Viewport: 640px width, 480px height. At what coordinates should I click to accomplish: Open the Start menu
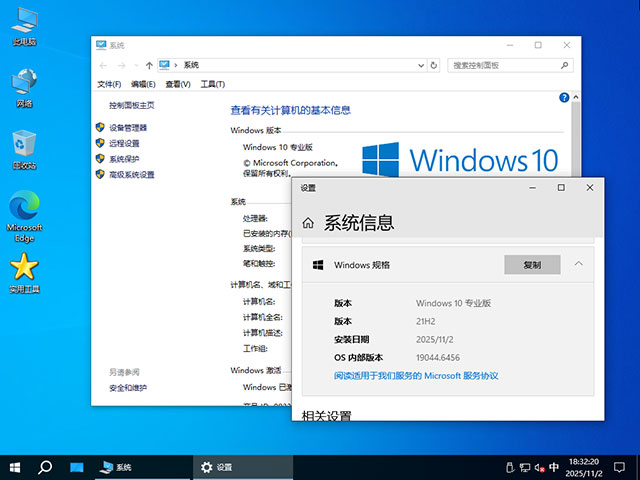pos(15,467)
